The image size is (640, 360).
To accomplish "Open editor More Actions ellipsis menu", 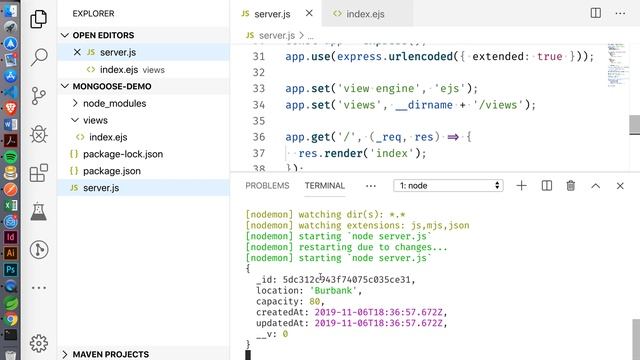I will [x=620, y=13].
